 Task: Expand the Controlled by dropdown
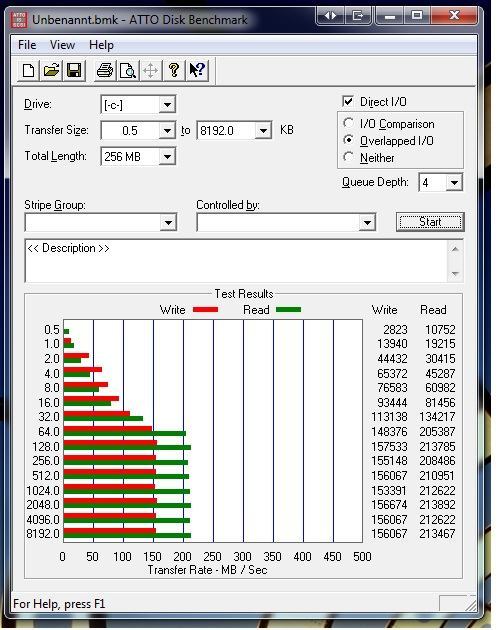(x=367, y=222)
